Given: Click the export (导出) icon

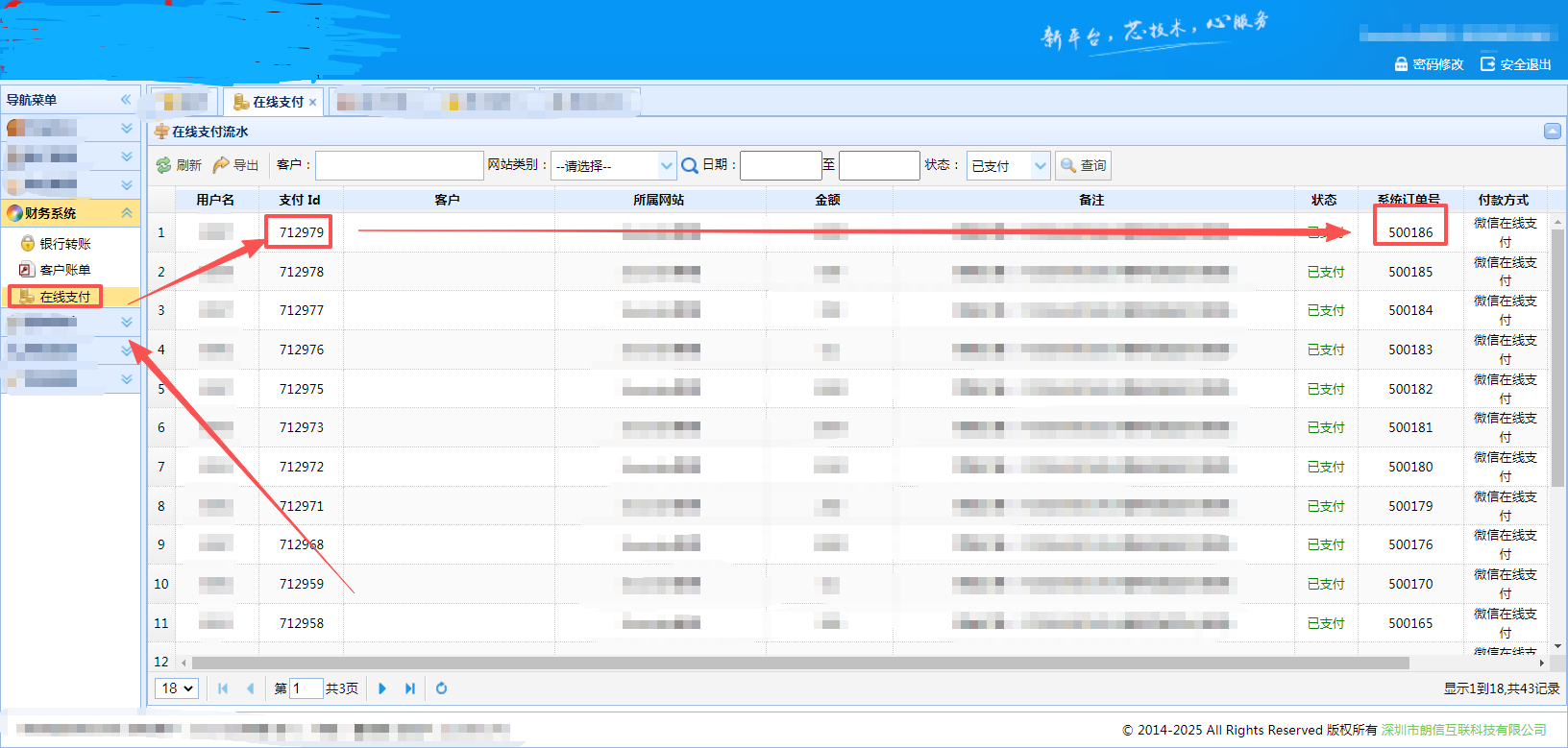Looking at the screenshot, I should click(222, 165).
